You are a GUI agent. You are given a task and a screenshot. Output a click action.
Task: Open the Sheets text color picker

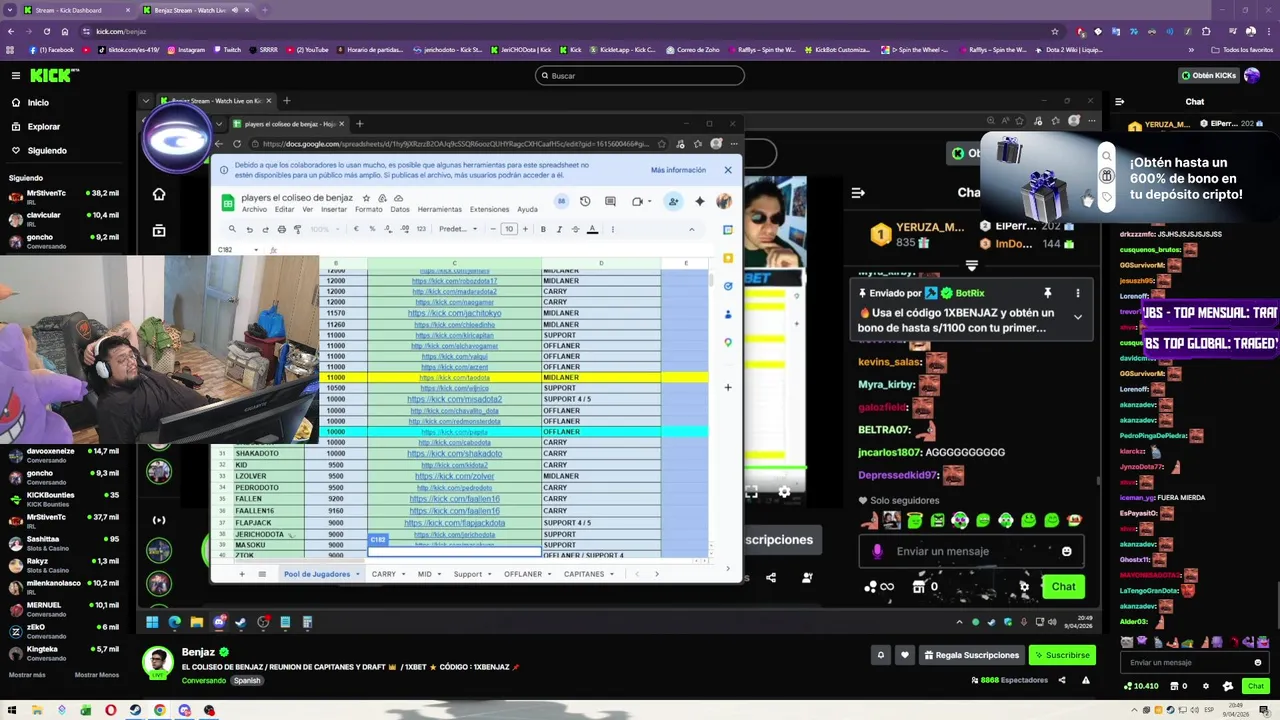pyautogui.click(x=592, y=229)
